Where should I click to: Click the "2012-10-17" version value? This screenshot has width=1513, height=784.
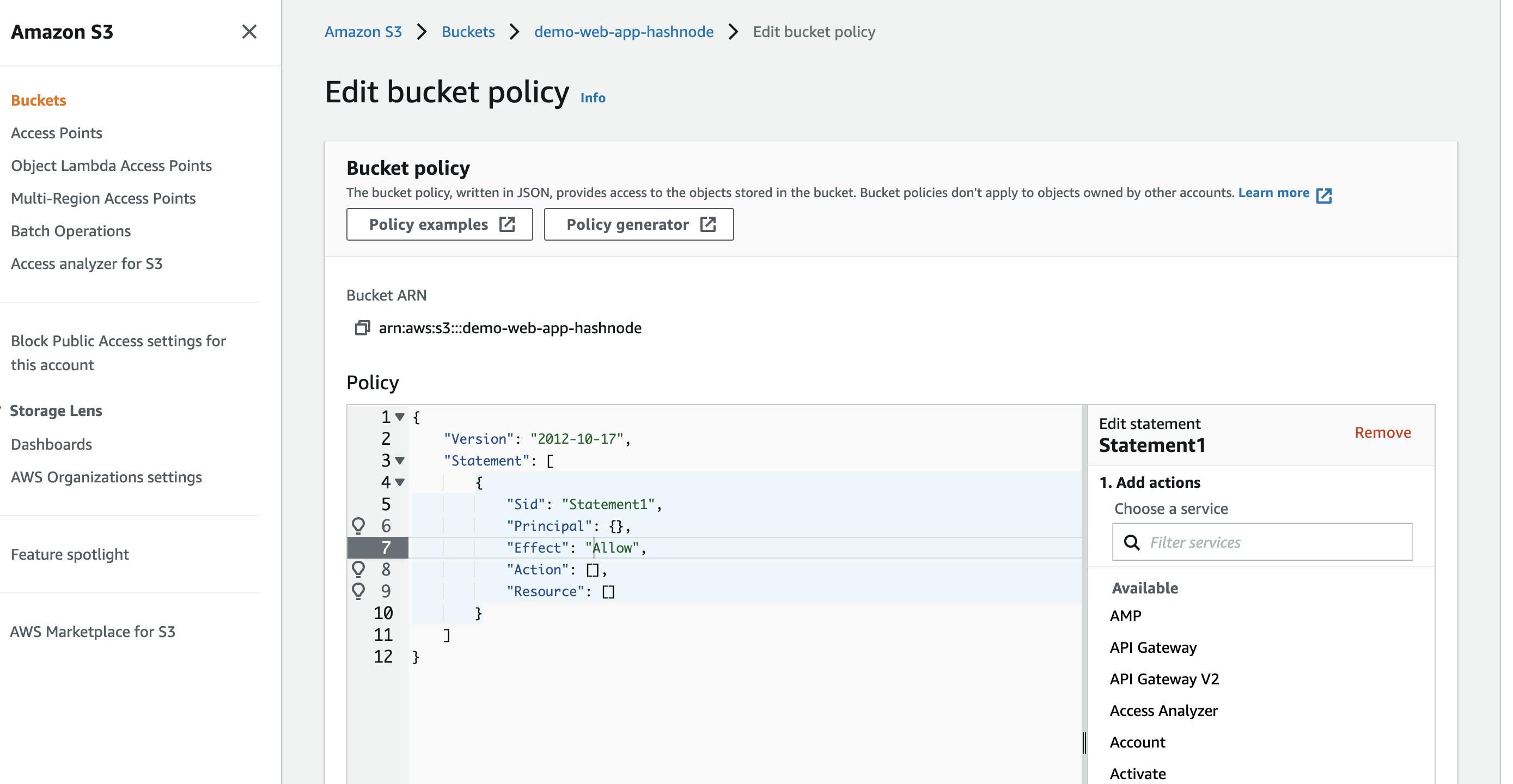577,439
